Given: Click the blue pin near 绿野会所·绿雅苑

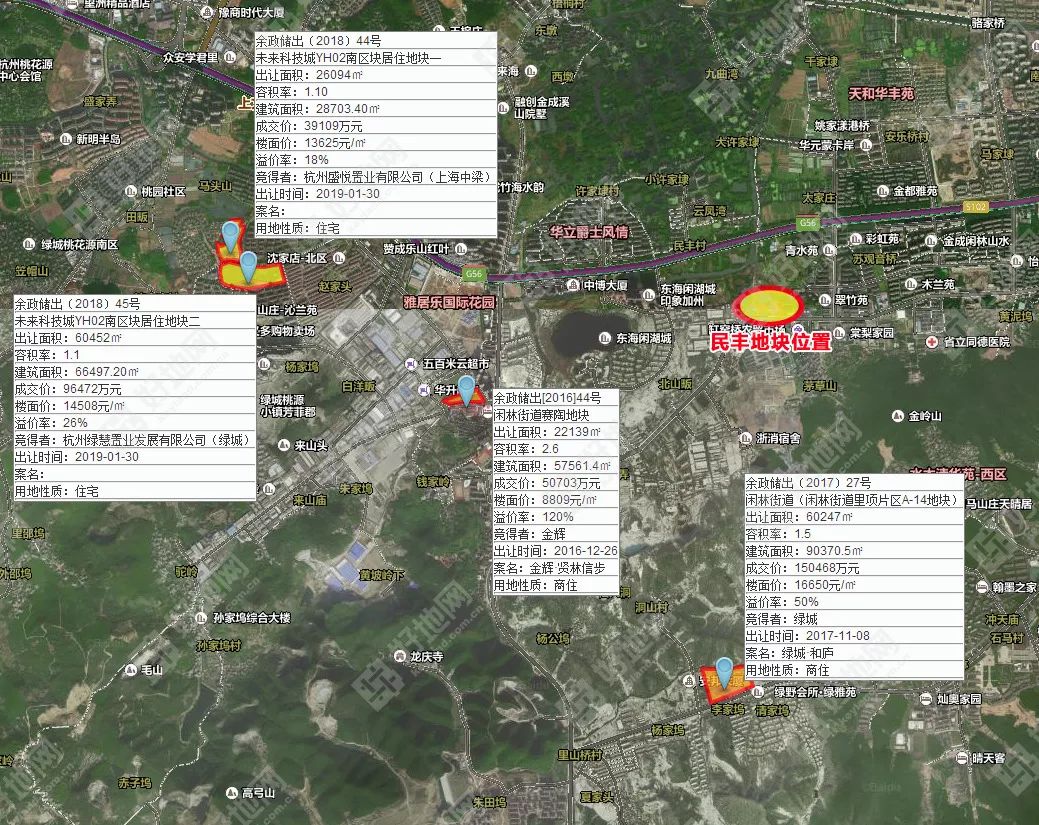Looking at the screenshot, I should pyautogui.click(x=724, y=673).
